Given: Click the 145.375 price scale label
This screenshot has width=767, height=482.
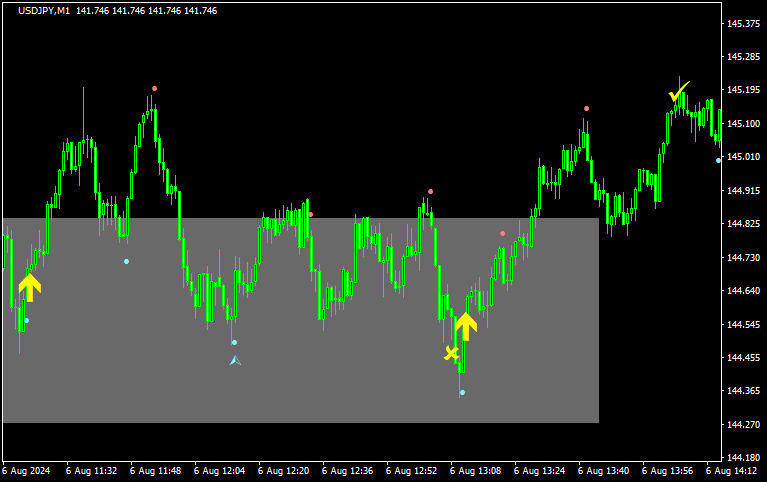Looking at the screenshot, I should [744, 24].
